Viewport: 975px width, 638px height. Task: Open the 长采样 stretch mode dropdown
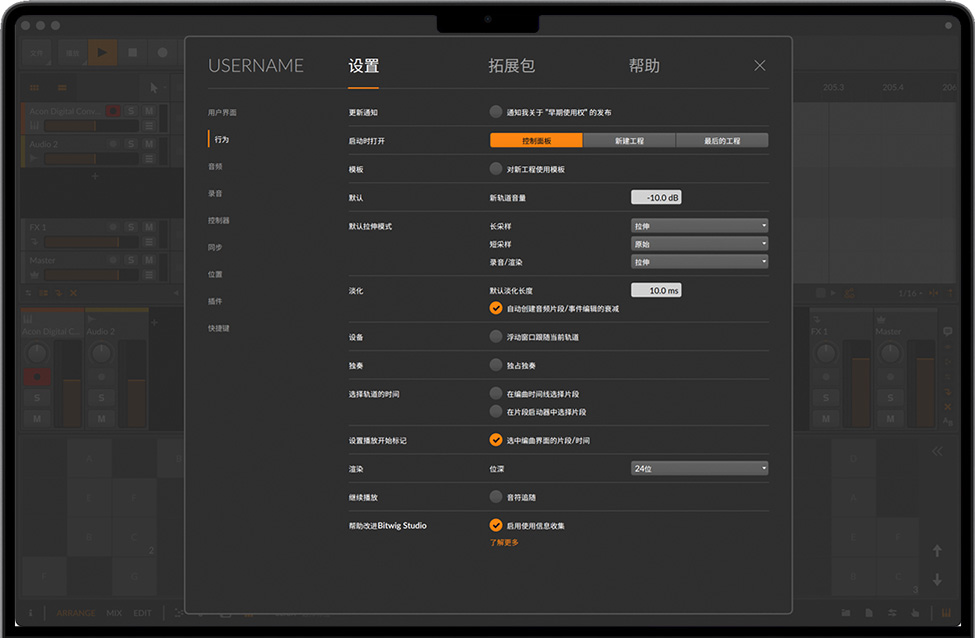tap(699, 226)
